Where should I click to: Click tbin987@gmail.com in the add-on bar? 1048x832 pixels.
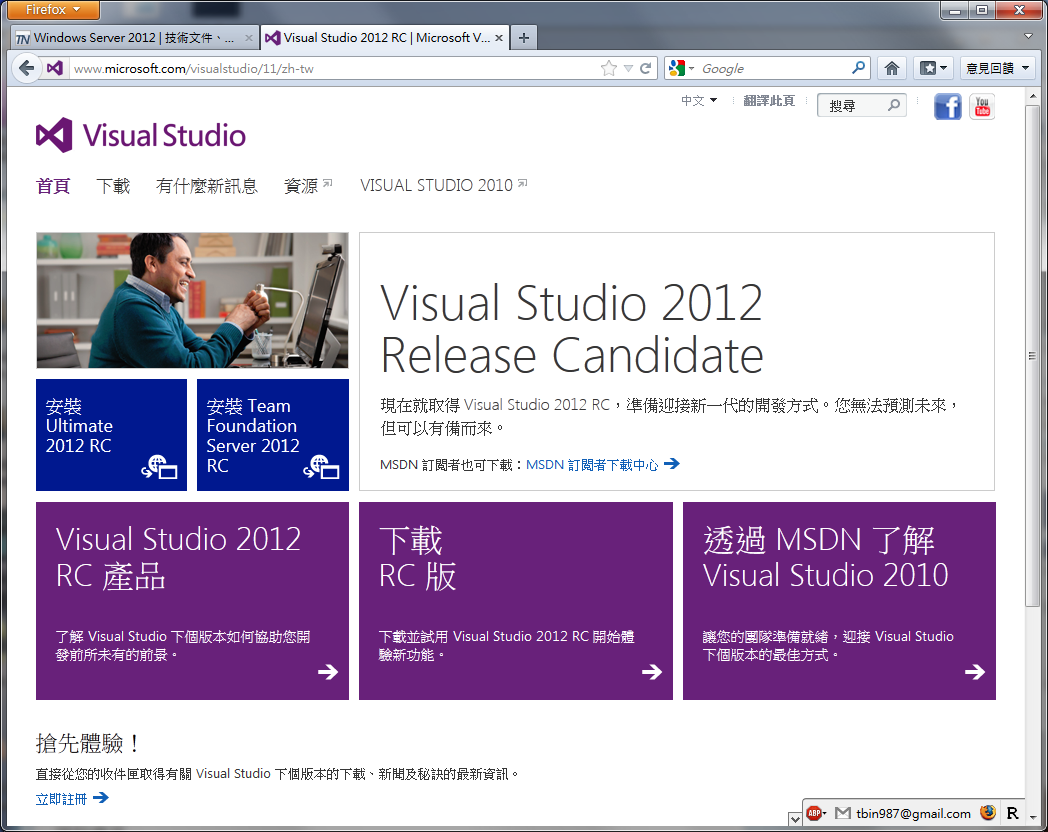point(913,813)
